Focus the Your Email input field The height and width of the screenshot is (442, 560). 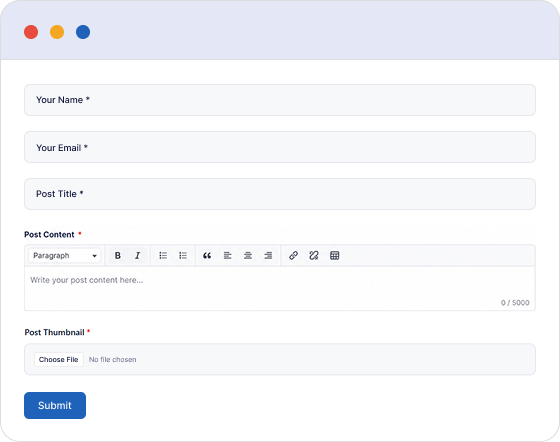280,147
